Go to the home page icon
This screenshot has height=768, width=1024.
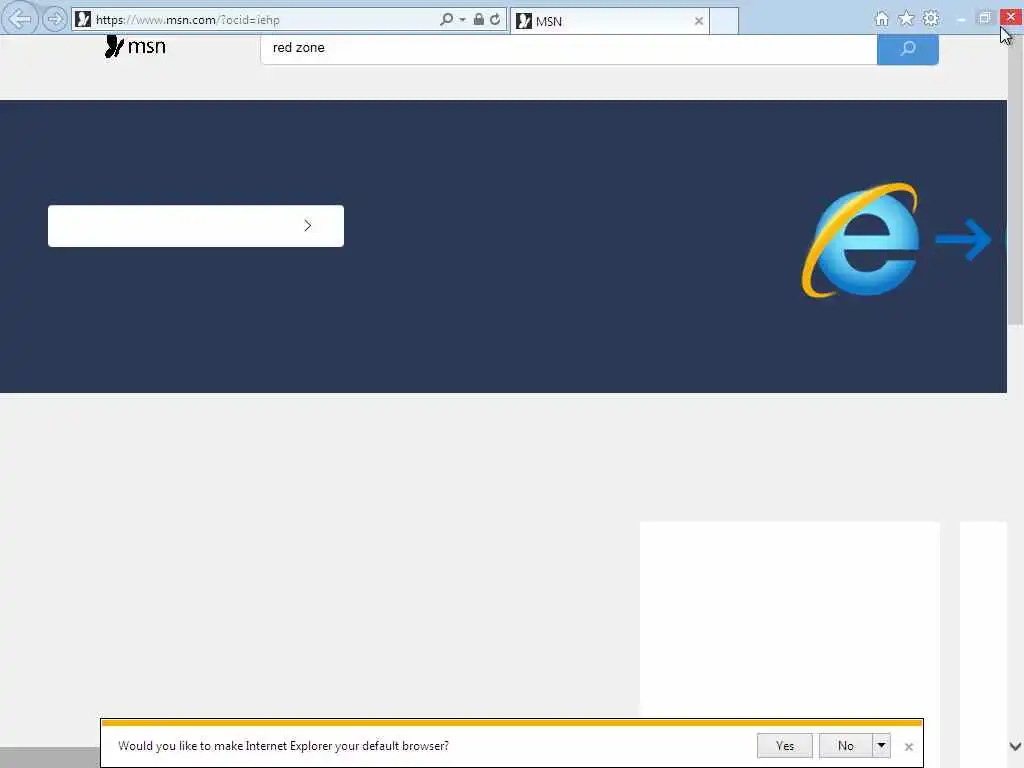pos(882,19)
